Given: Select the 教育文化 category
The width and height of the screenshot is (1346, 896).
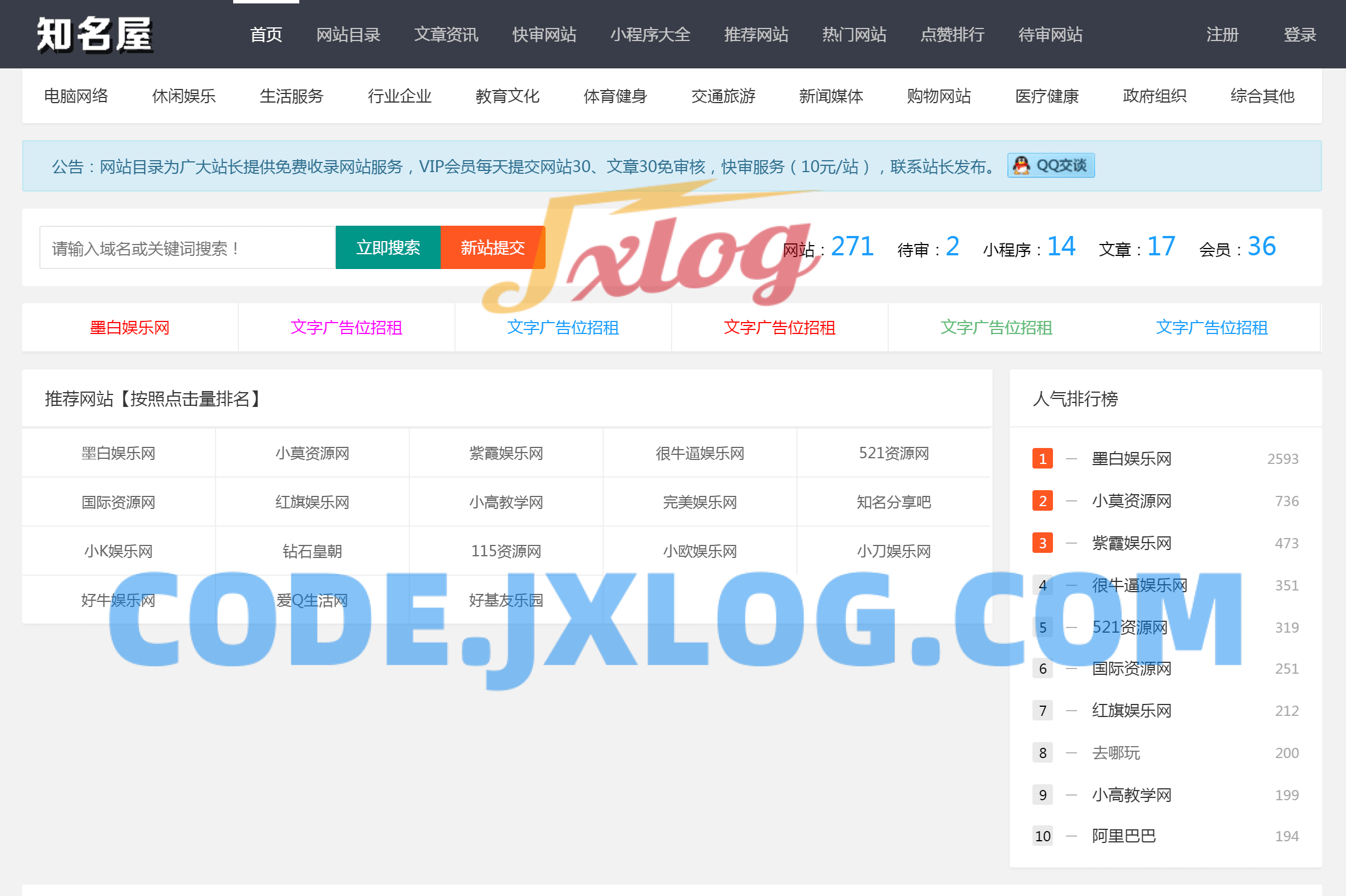Looking at the screenshot, I should [x=506, y=96].
